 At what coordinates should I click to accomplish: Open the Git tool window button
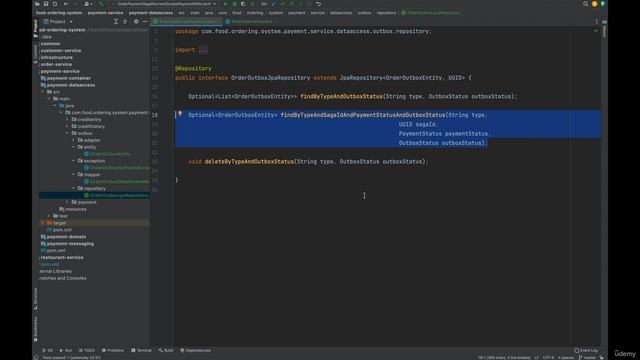47,350
